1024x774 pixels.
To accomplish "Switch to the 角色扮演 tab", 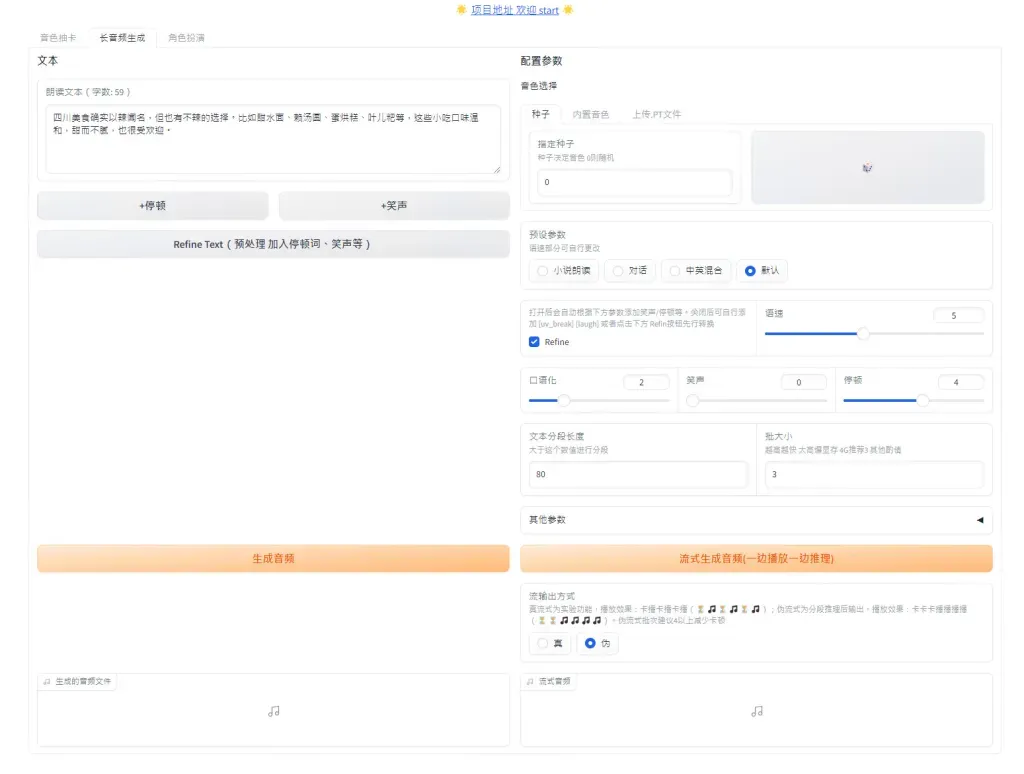I will pos(186,38).
